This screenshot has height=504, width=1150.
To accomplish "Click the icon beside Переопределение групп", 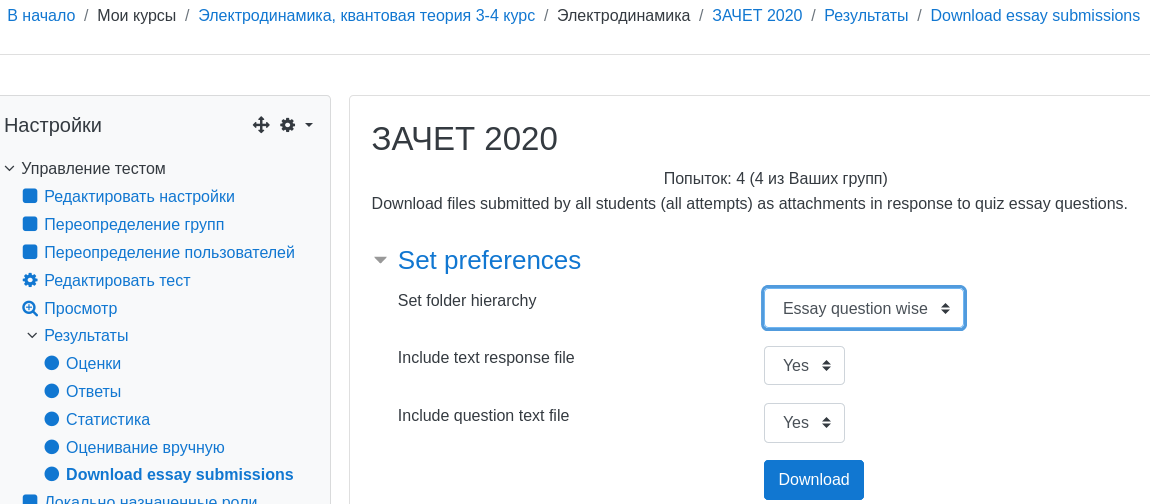I will (x=30, y=224).
